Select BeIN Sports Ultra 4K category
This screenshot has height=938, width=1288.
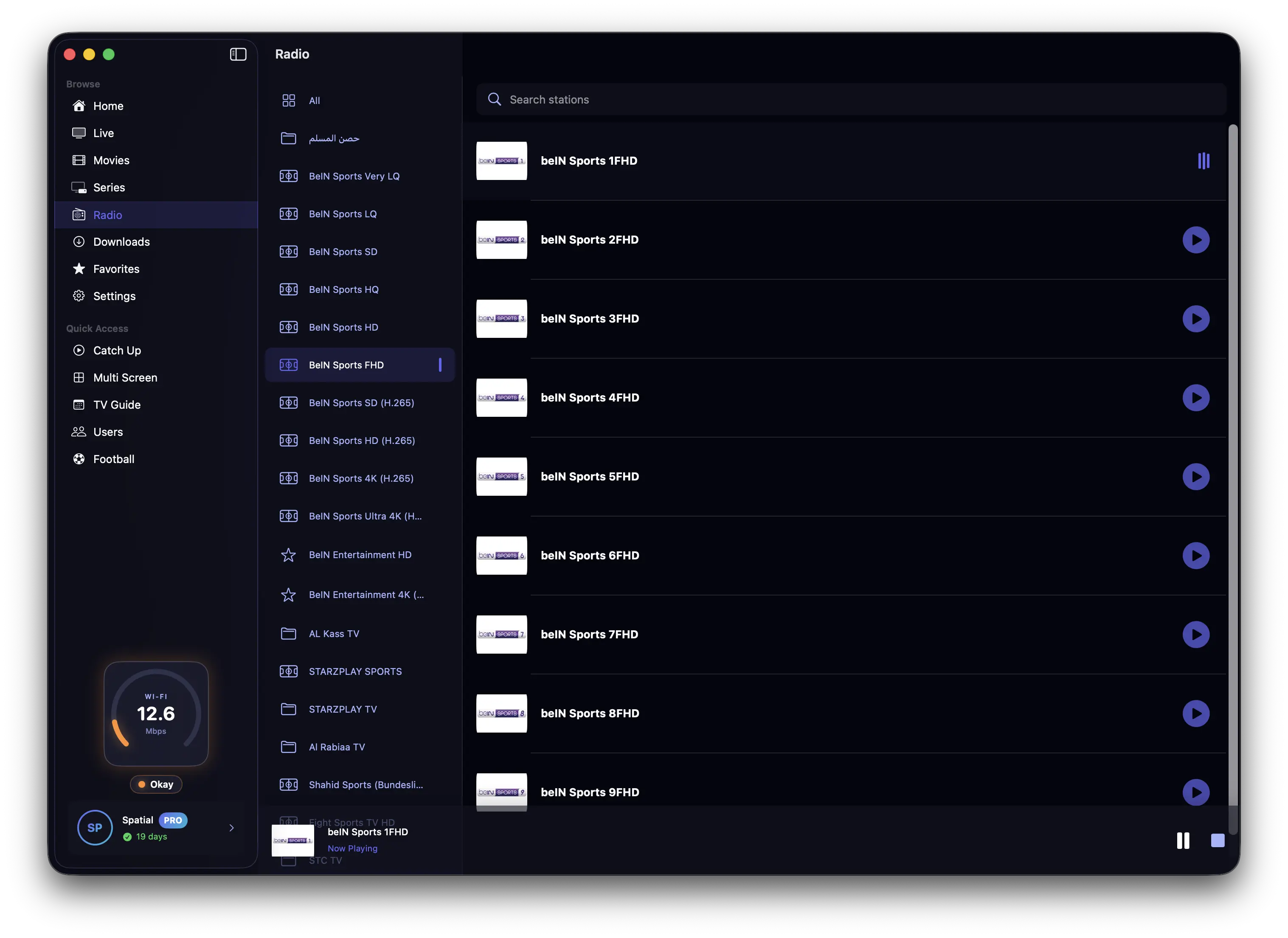pos(360,516)
